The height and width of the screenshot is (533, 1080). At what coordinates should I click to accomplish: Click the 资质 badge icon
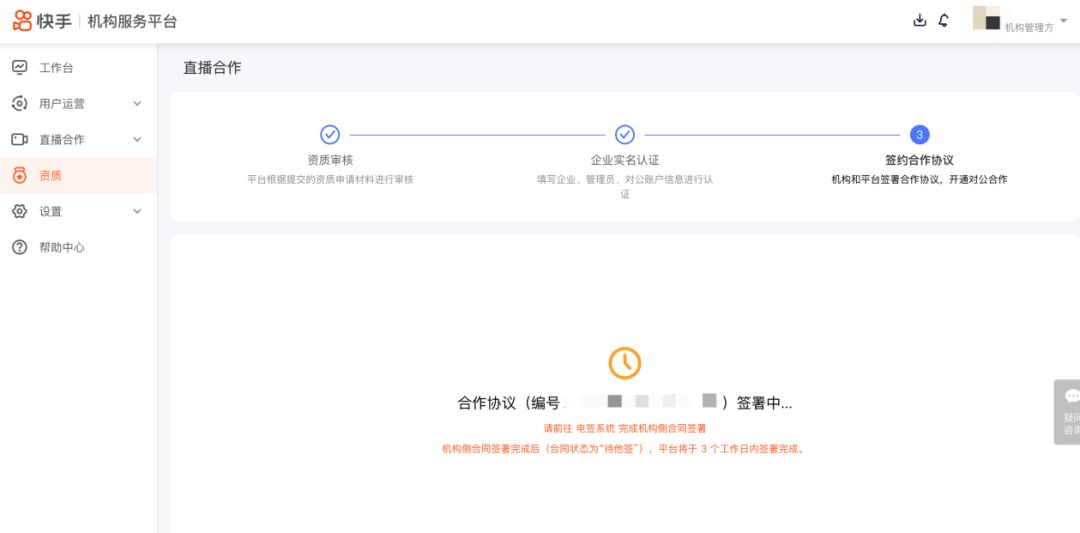click(x=20, y=175)
